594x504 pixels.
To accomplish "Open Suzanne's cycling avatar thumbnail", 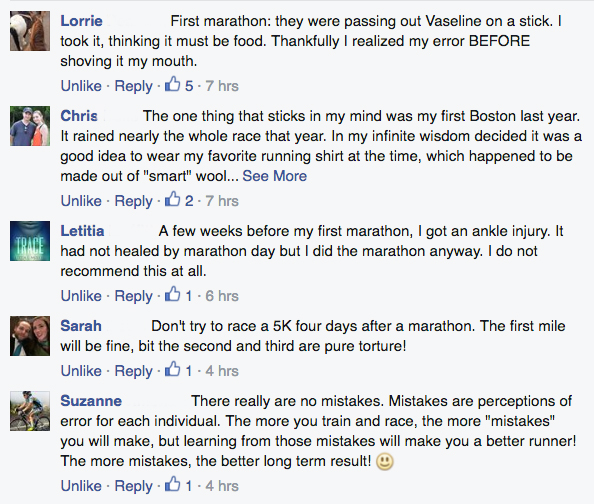I will [30, 411].
